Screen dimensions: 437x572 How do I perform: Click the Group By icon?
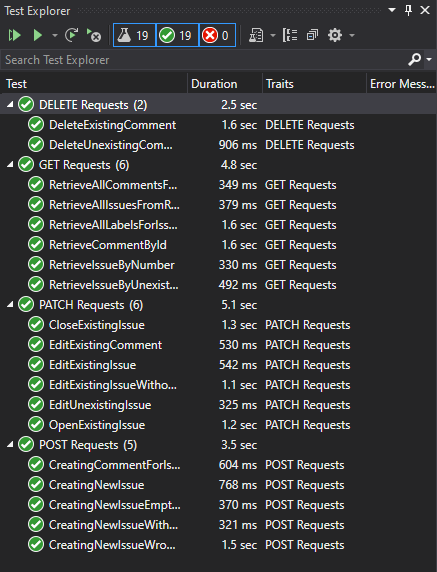[290, 35]
